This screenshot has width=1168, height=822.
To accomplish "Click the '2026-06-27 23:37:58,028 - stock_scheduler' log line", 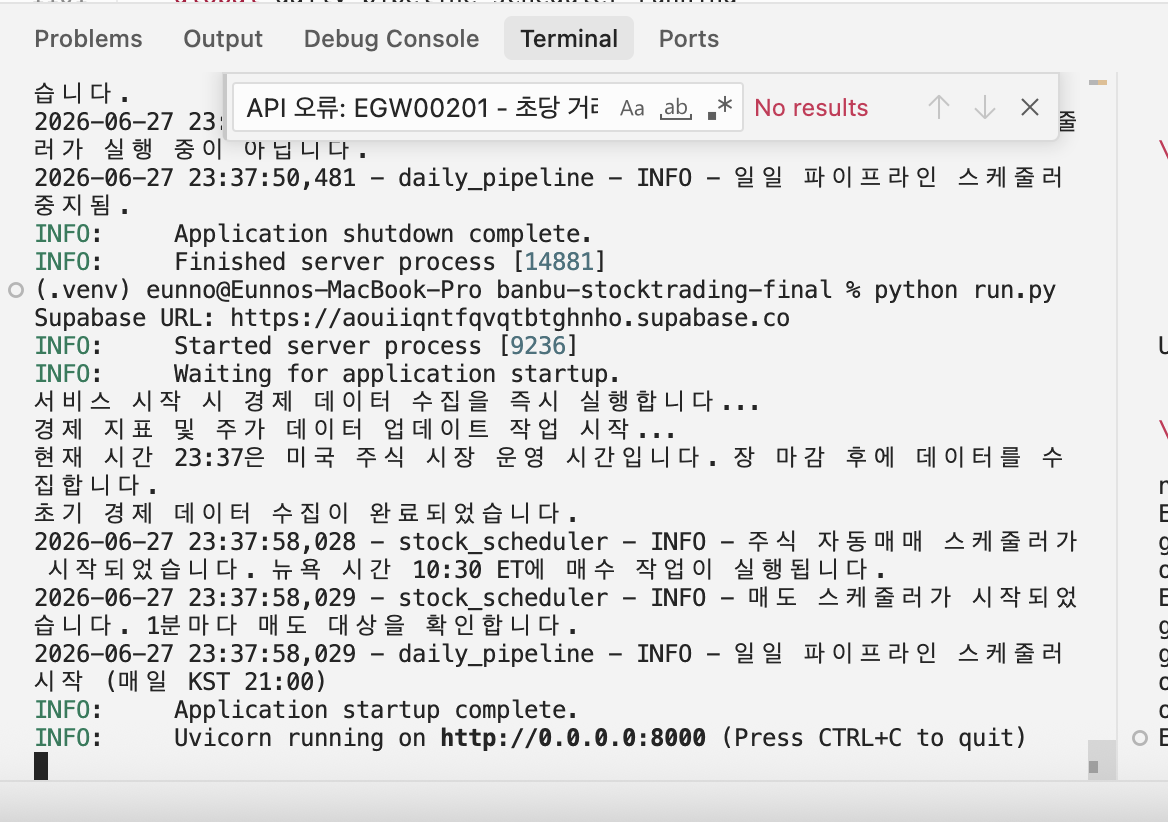I will pos(556,555).
